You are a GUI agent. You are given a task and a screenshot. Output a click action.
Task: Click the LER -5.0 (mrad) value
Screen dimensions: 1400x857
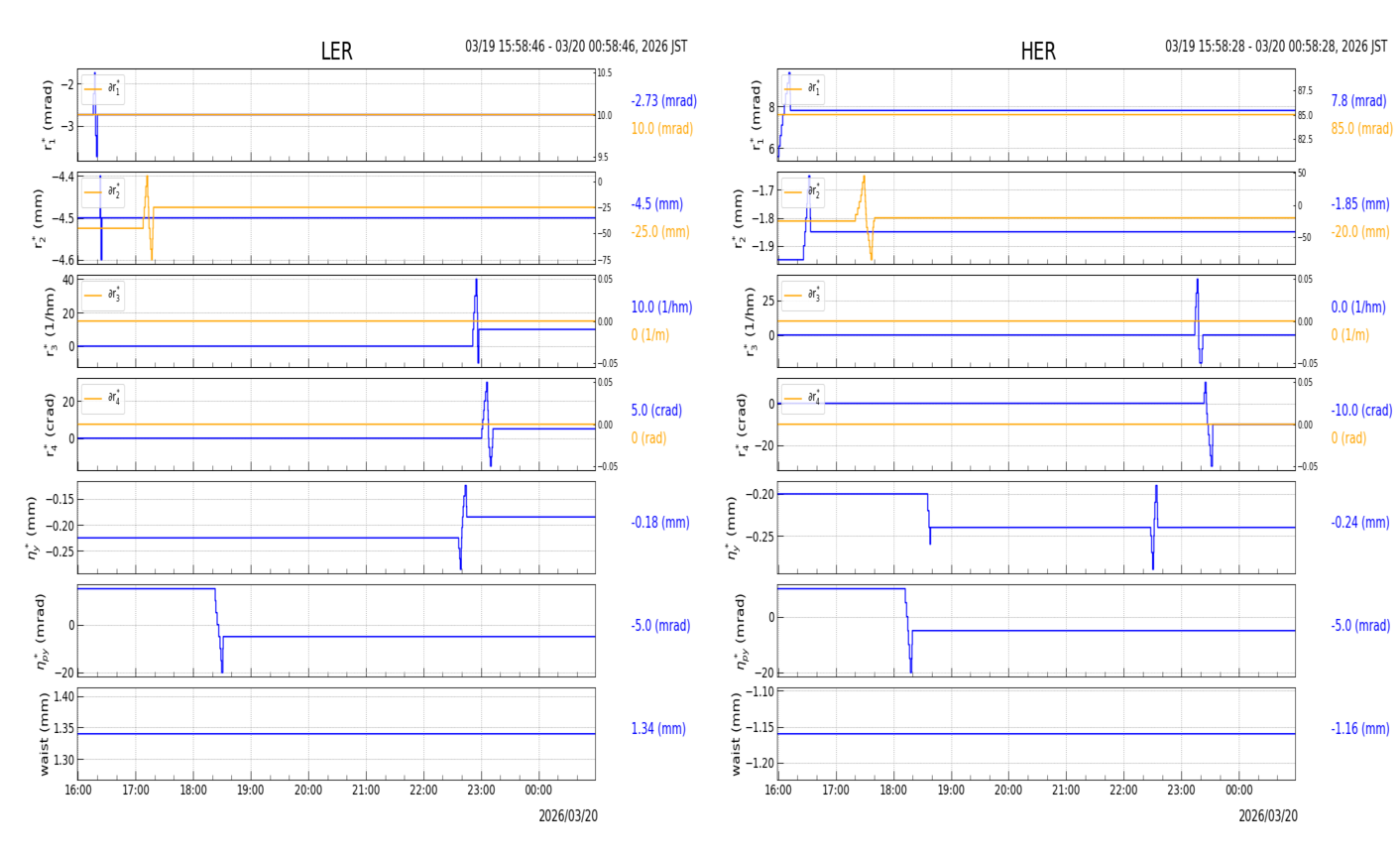click(x=660, y=626)
